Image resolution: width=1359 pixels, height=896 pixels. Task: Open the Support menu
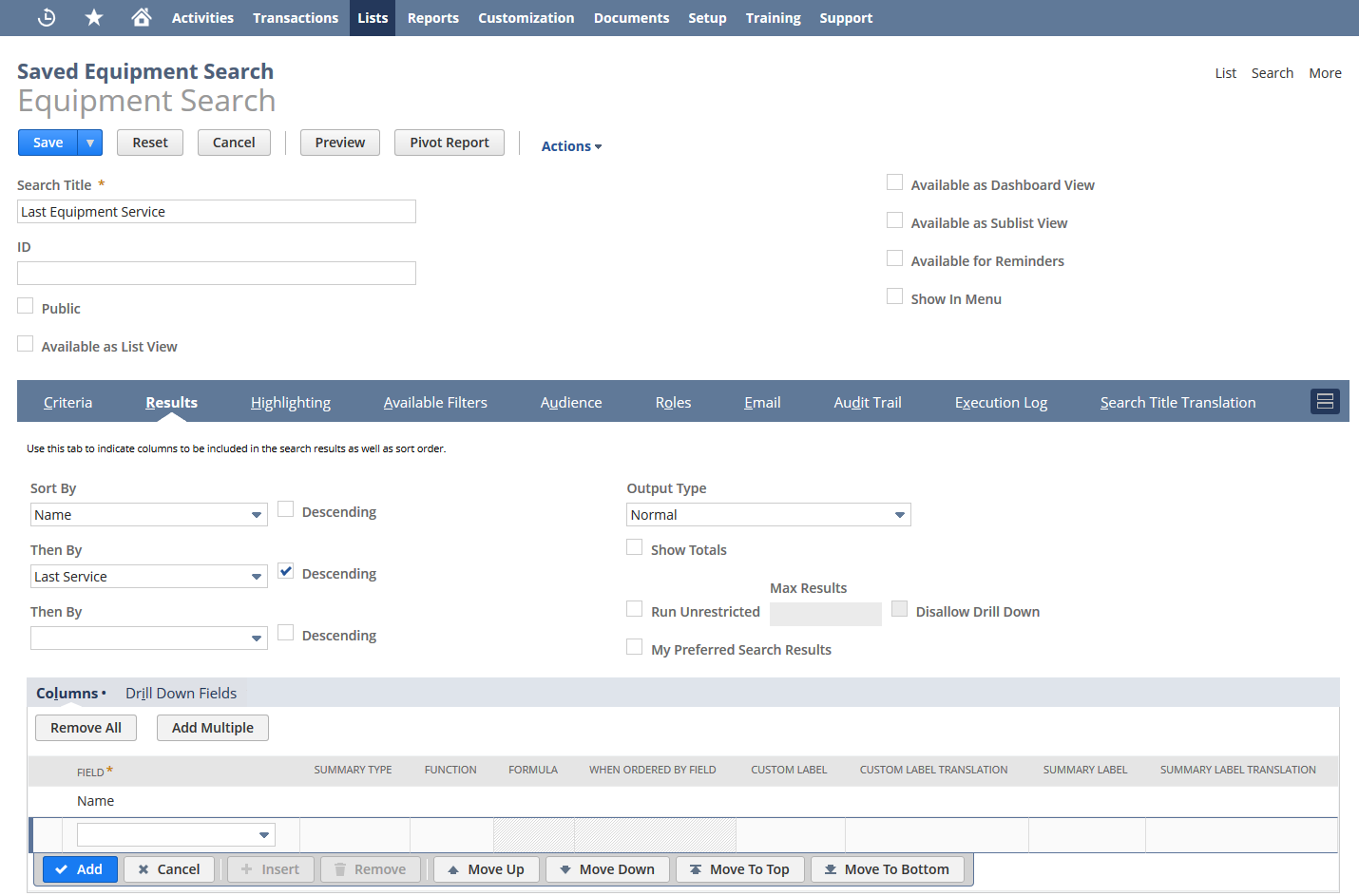846,18
